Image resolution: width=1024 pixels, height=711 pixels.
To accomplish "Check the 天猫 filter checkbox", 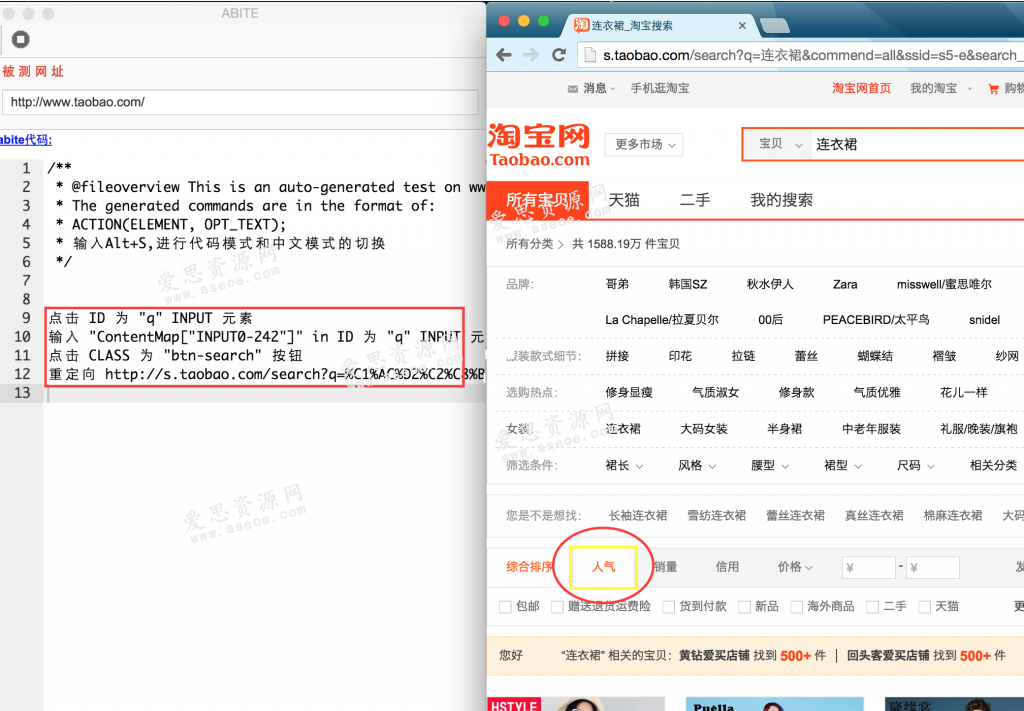I will [x=924, y=606].
